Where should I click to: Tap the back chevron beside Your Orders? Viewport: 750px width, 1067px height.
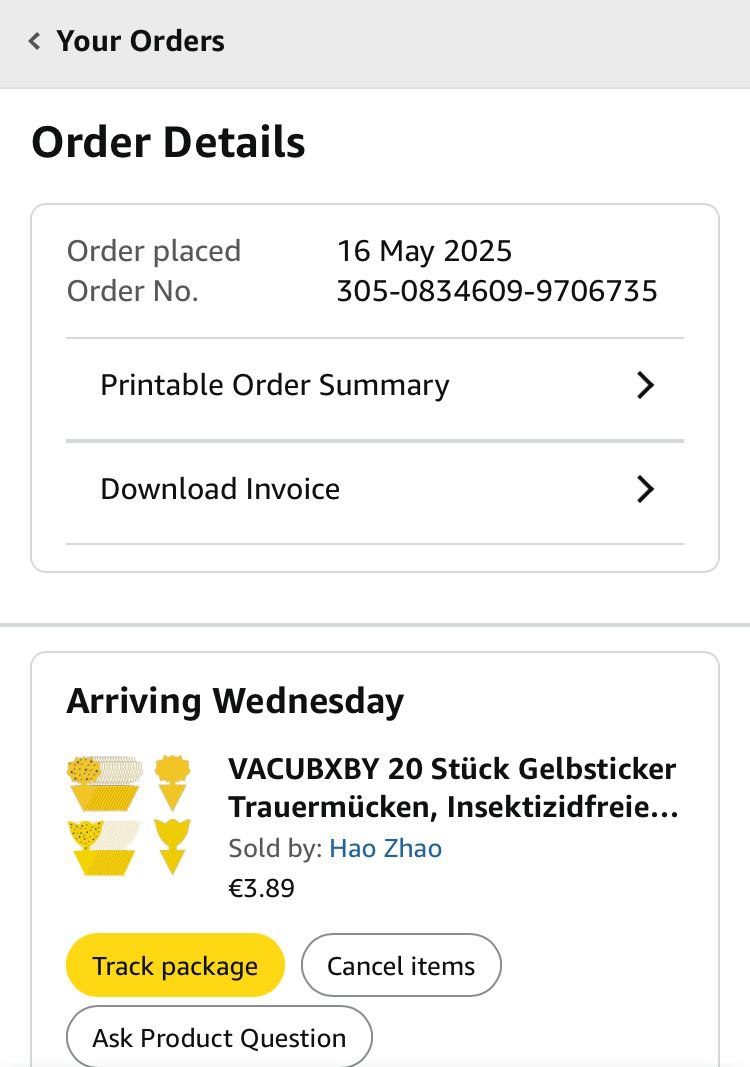point(35,42)
